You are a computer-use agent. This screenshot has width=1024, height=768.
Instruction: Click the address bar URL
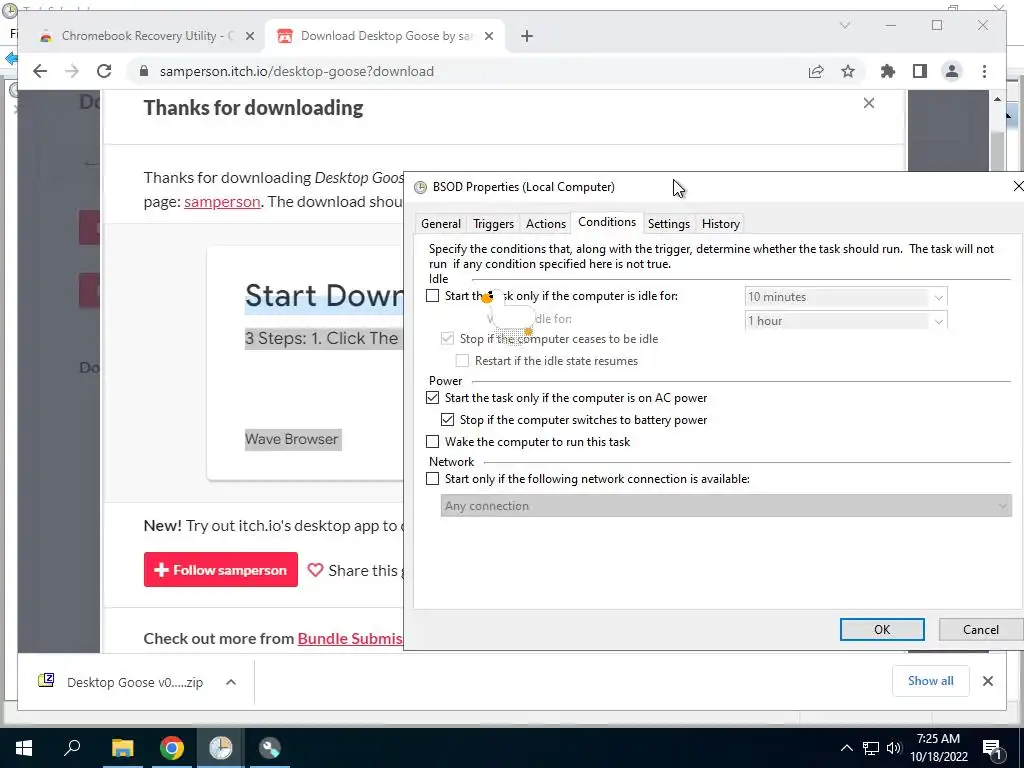pos(296,71)
